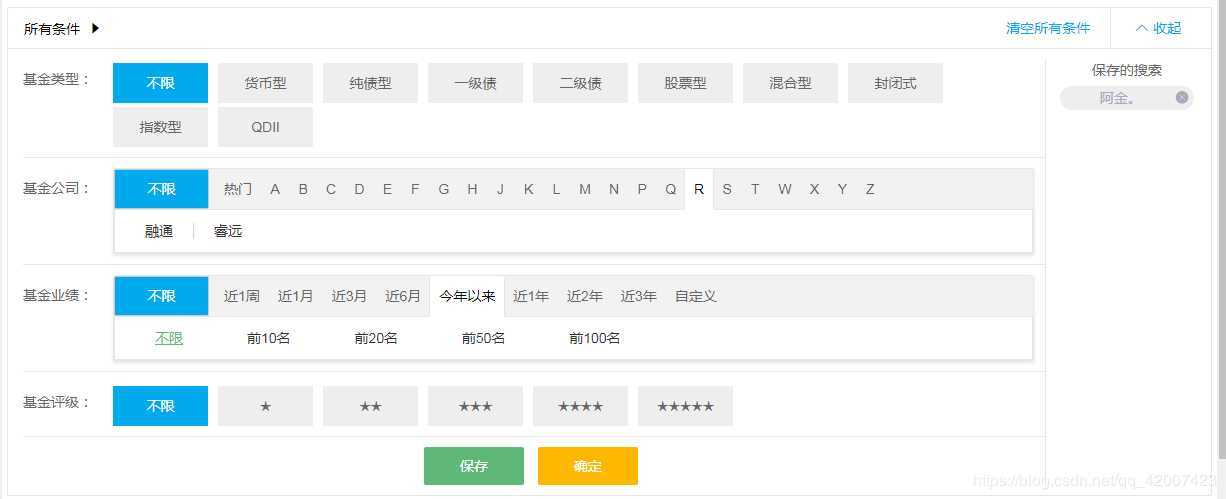Open company letter tab Z
This screenshot has height=499, width=1226.
tap(870, 189)
